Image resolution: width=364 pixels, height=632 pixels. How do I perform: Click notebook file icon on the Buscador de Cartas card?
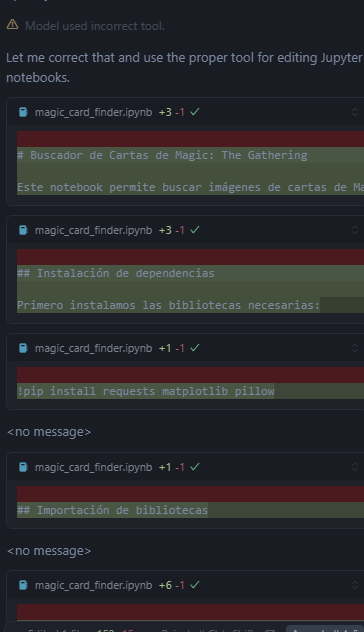coord(23,112)
